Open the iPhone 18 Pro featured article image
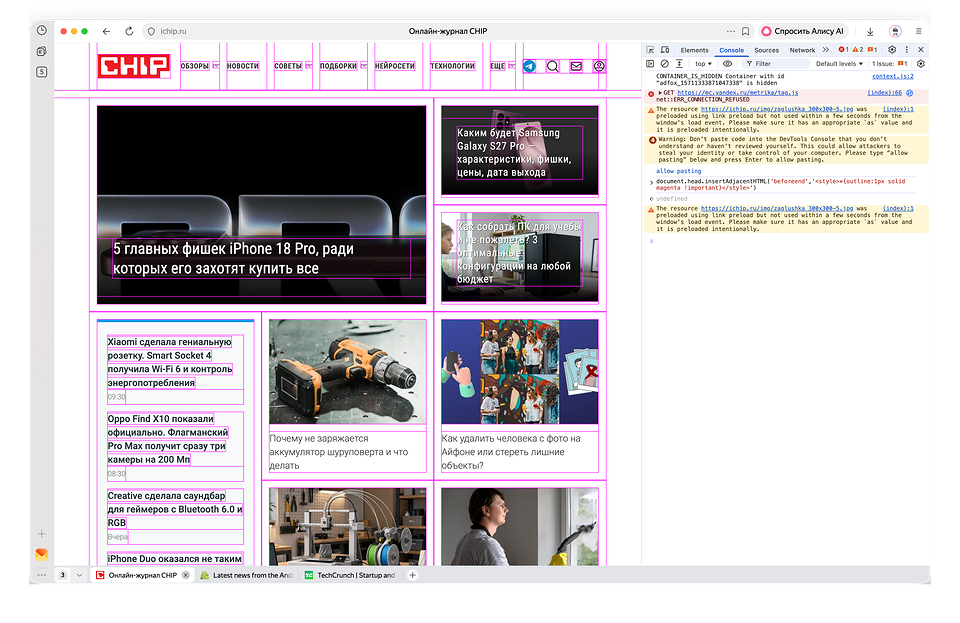This screenshot has height=623, width=960. click(x=261, y=204)
